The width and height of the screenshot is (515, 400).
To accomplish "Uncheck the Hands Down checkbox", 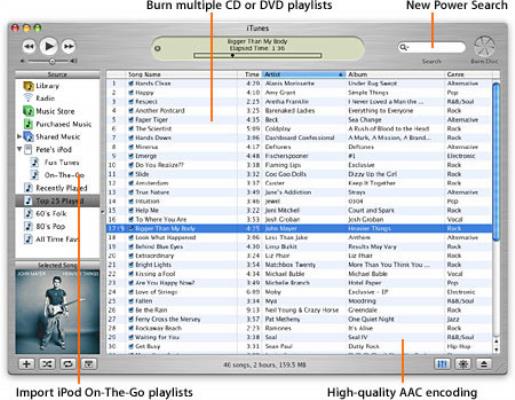I will (131, 138).
